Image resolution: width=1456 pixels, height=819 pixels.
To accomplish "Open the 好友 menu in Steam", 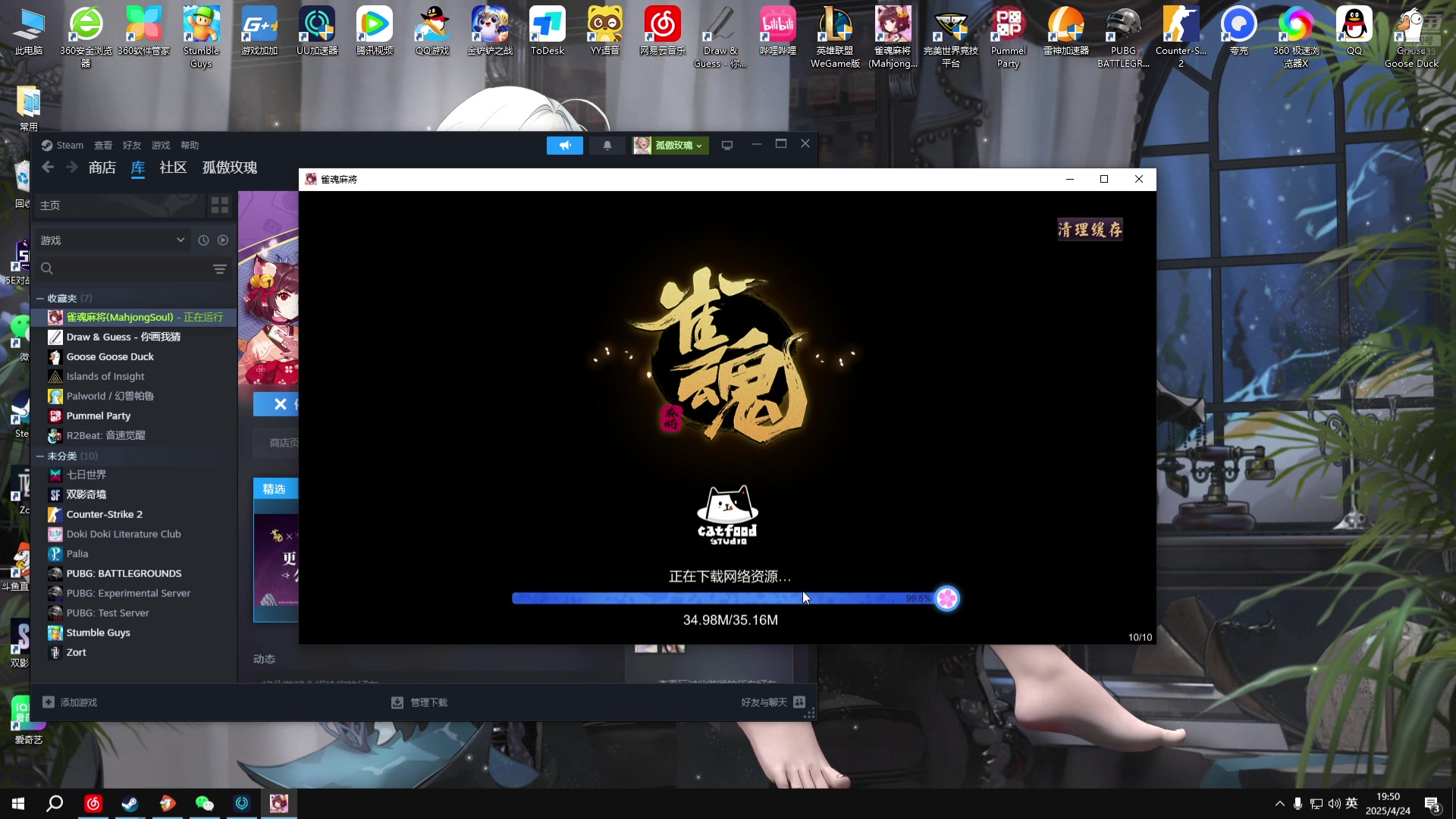I will click(x=132, y=146).
